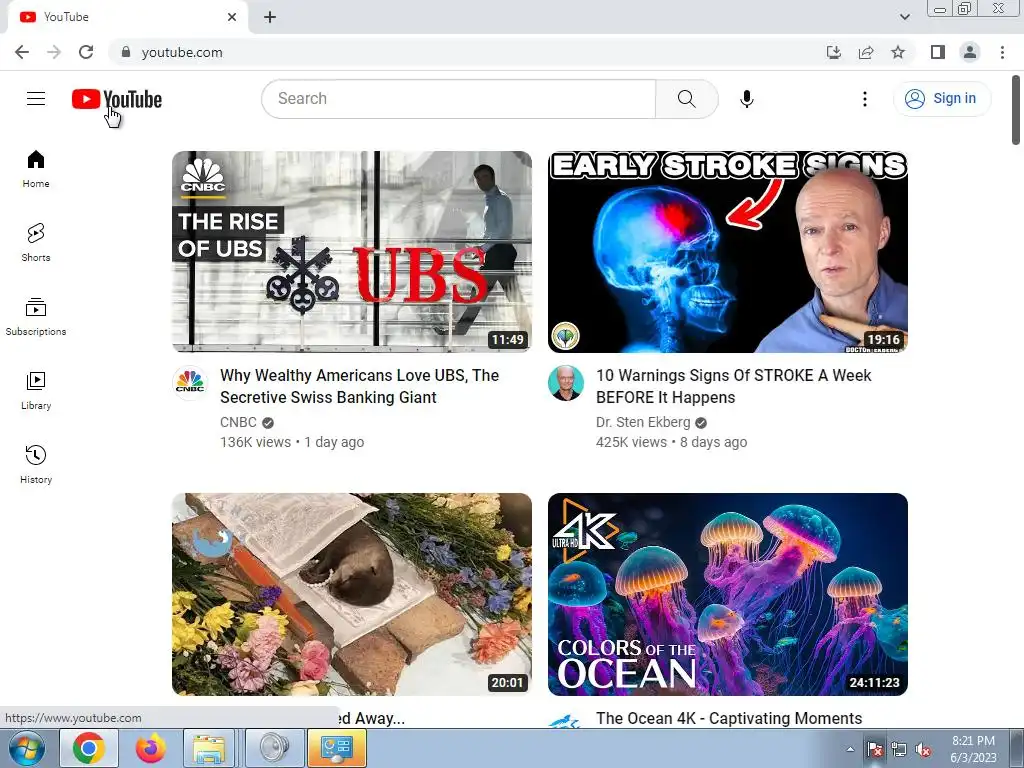Click the Action Center flag tray icon
The width and height of the screenshot is (1024, 768).
(874, 750)
